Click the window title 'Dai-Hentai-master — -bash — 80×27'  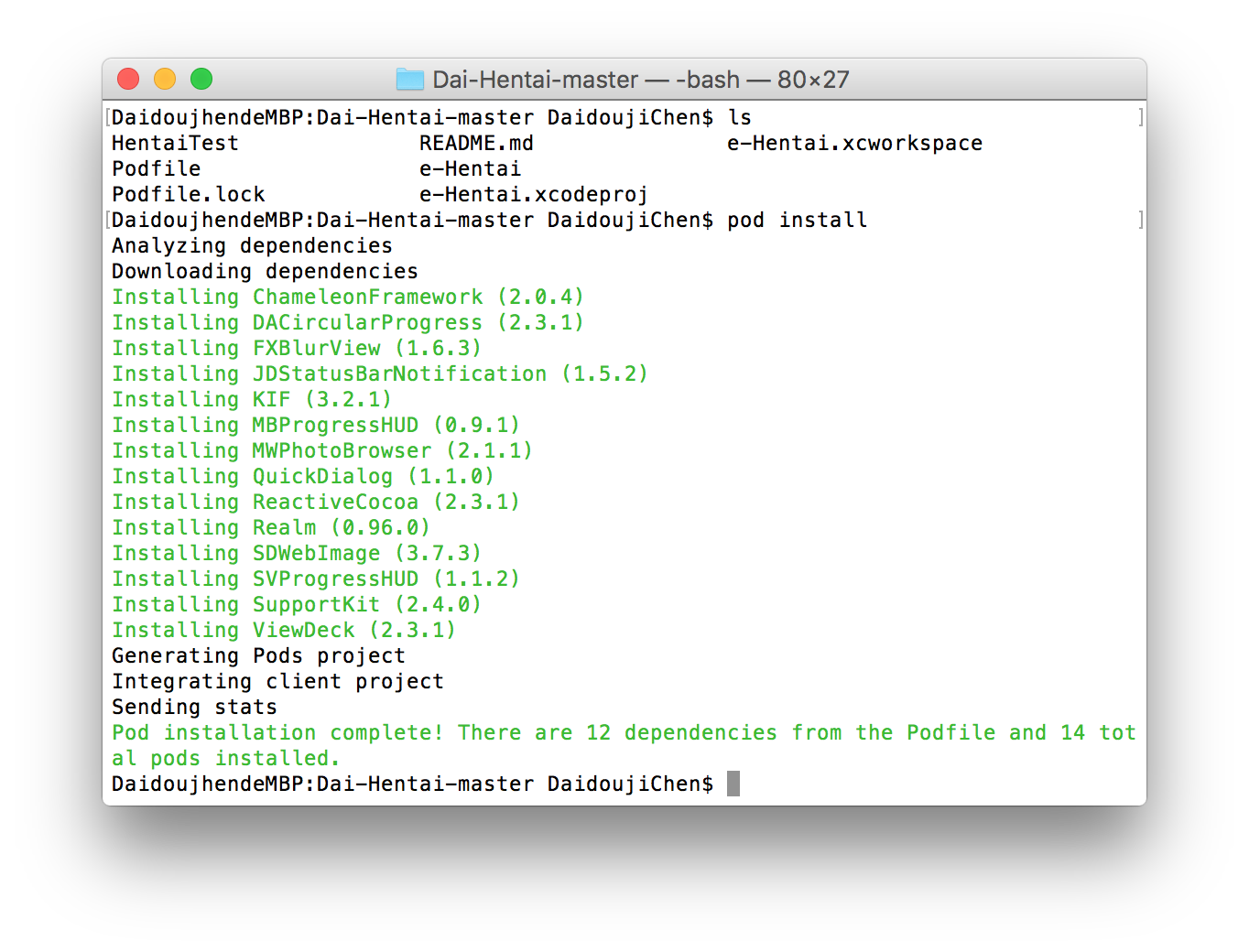[x=640, y=80]
